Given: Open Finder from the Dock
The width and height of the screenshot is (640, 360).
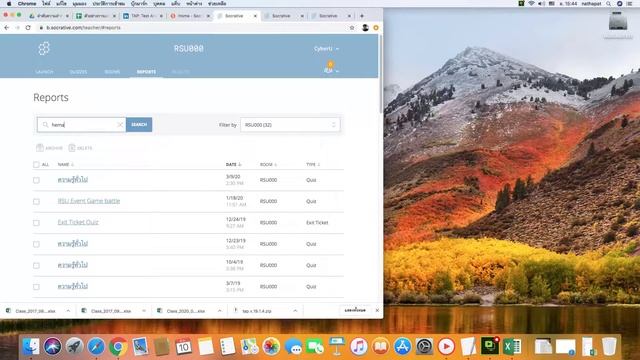Looking at the screenshot, I should [x=31, y=347].
